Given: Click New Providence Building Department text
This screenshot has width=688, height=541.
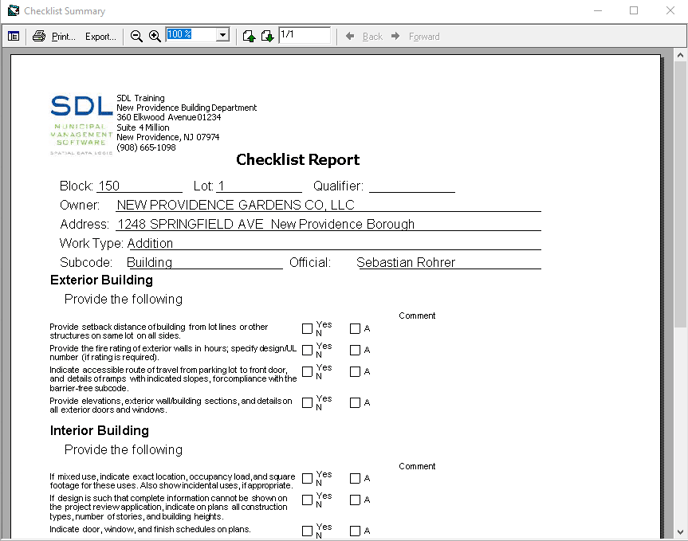Looking at the screenshot, I should pyautogui.click(x=186, y=107).
